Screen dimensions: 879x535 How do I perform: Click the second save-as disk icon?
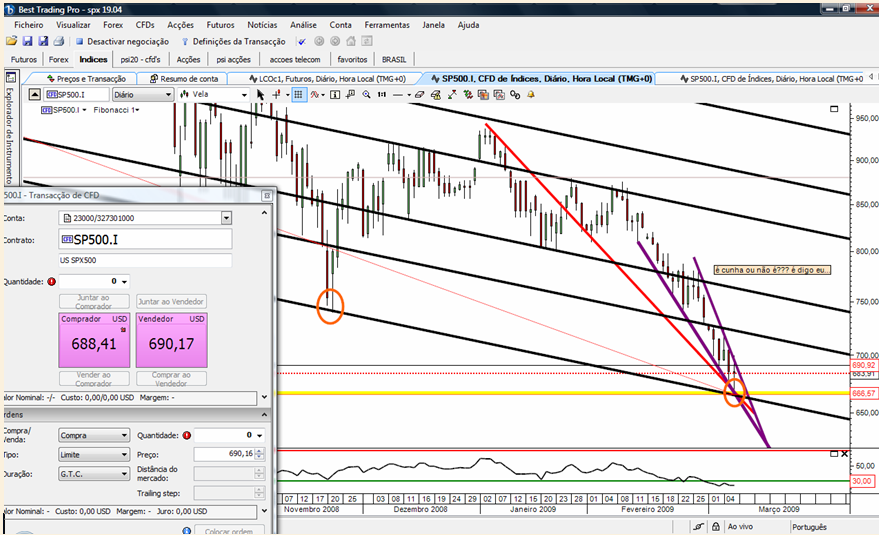coord(43,41)
